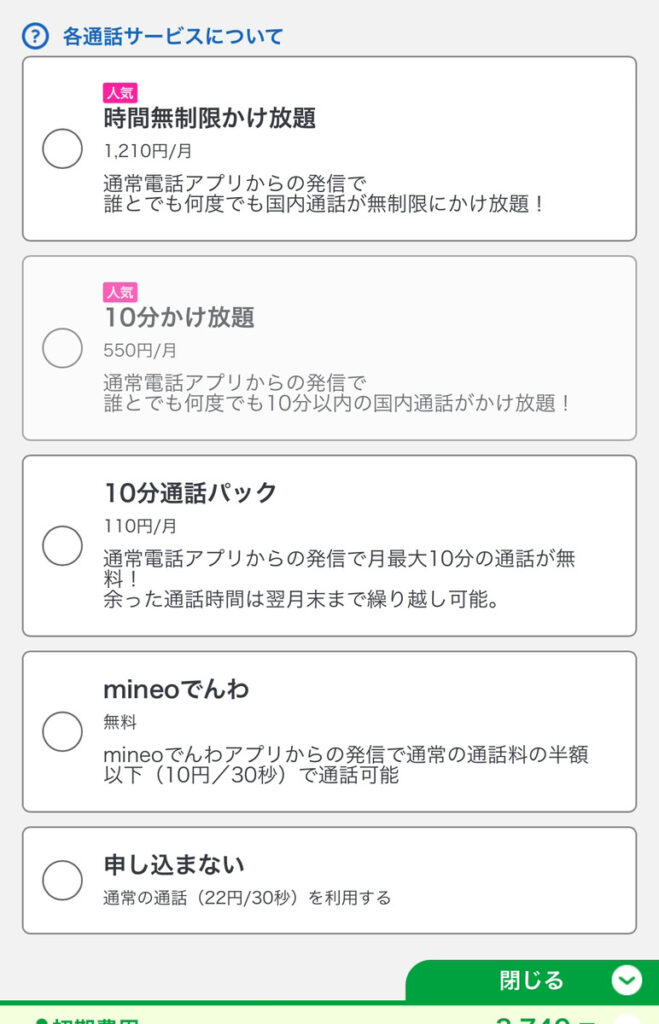Click the 申し込まない option card

pos(330,881)
